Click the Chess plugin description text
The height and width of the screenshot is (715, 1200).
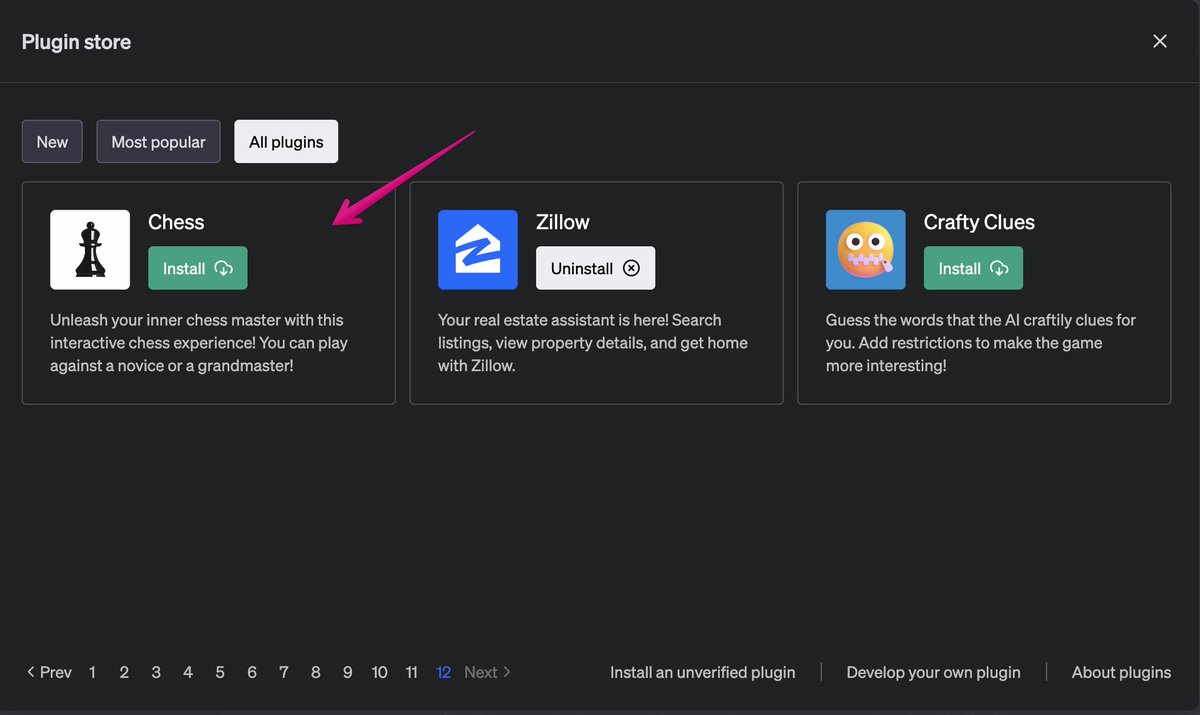(x=199, y=343)
